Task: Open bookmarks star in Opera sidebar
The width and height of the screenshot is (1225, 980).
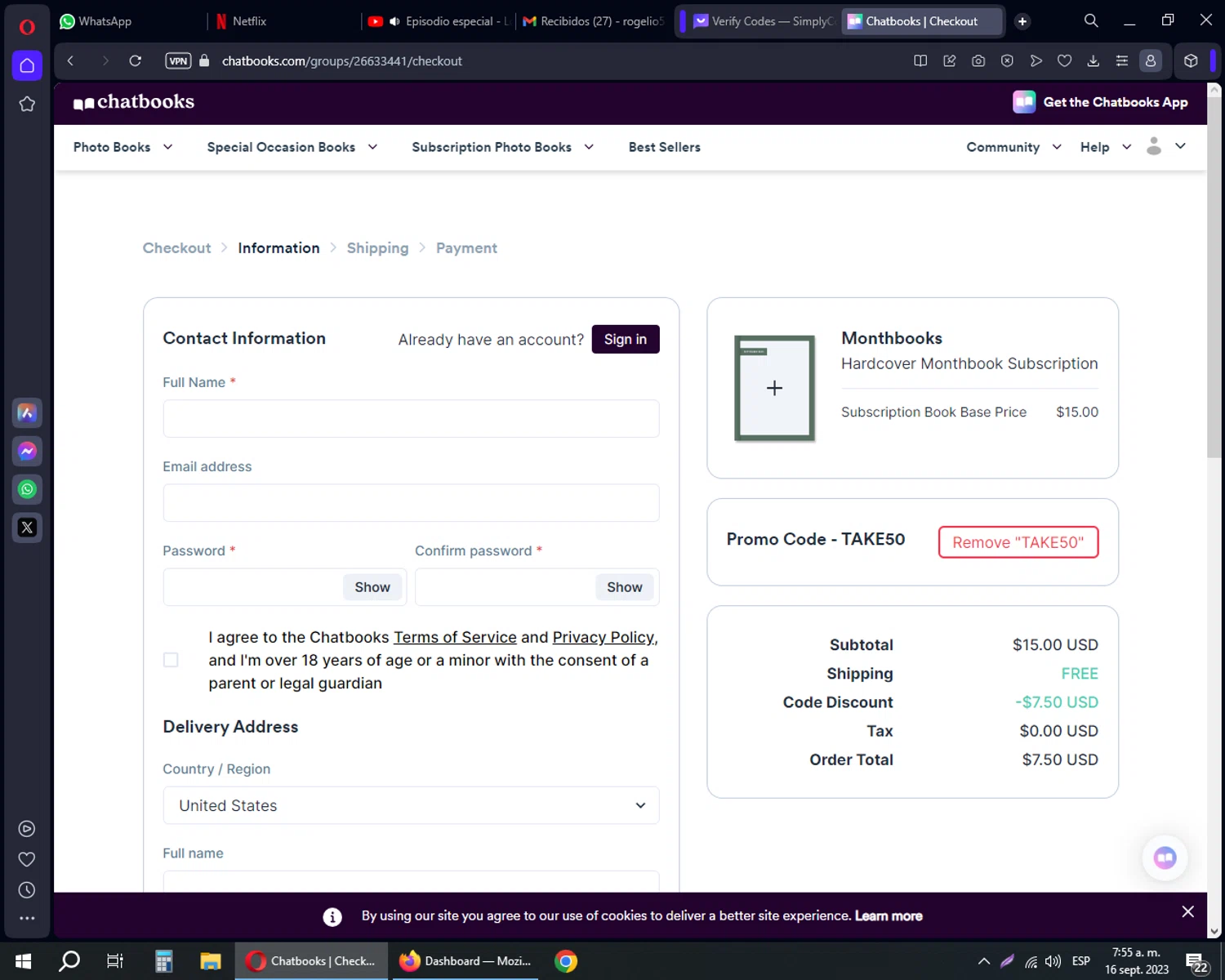Action: [x=27, y=104]
